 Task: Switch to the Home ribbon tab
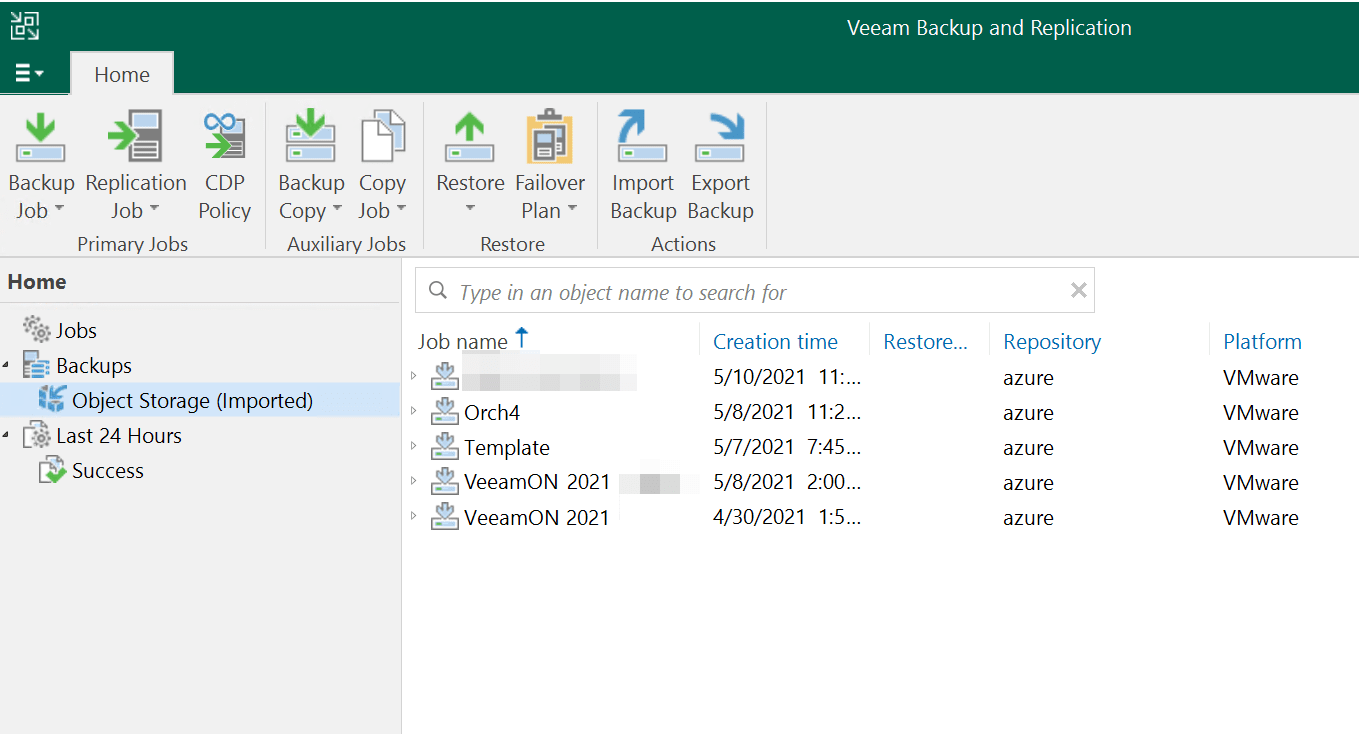(x=122, y=74)
